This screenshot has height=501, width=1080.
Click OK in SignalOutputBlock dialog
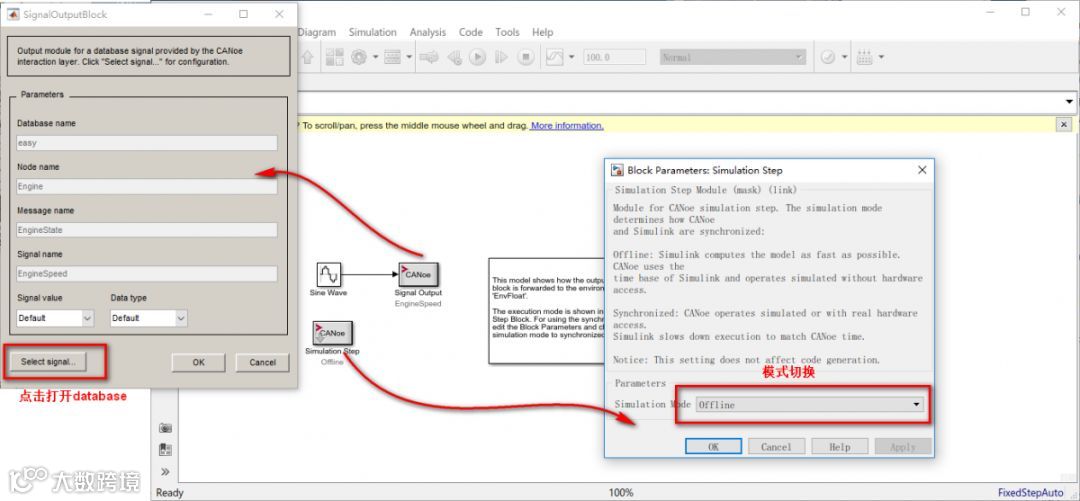pyautogui.click(x=198, y=362)
